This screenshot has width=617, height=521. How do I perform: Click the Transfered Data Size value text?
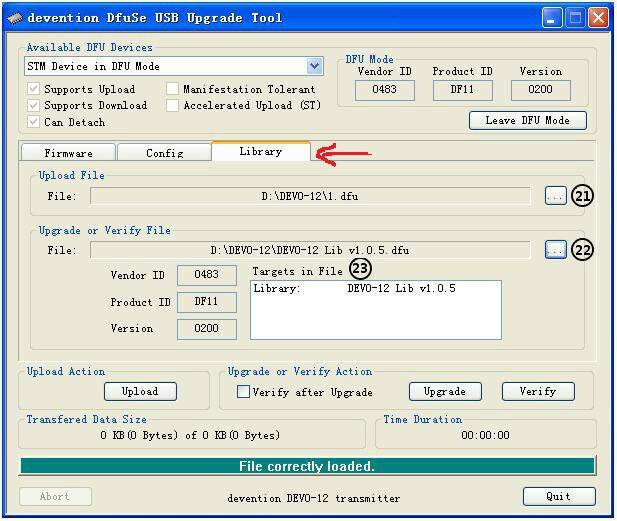(x=190, y=435)
